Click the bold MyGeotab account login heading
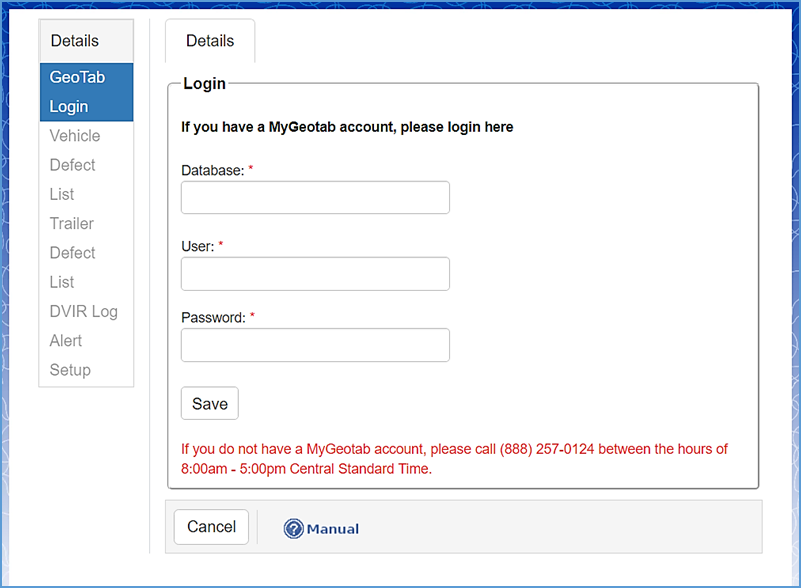 [x=347, y=127]
